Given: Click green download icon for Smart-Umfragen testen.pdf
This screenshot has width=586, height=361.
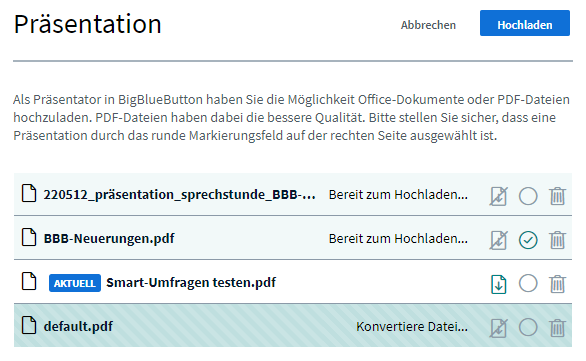Looking at the screenshot, I should click(499, 284).
